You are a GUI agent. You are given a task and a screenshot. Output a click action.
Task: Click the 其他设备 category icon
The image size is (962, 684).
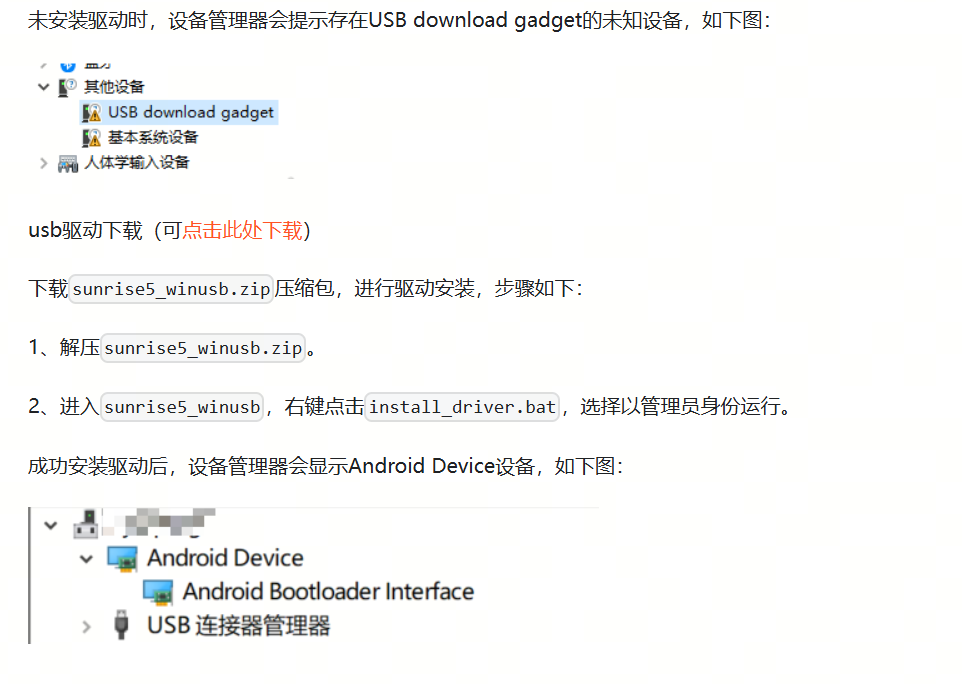coord(67,87)
